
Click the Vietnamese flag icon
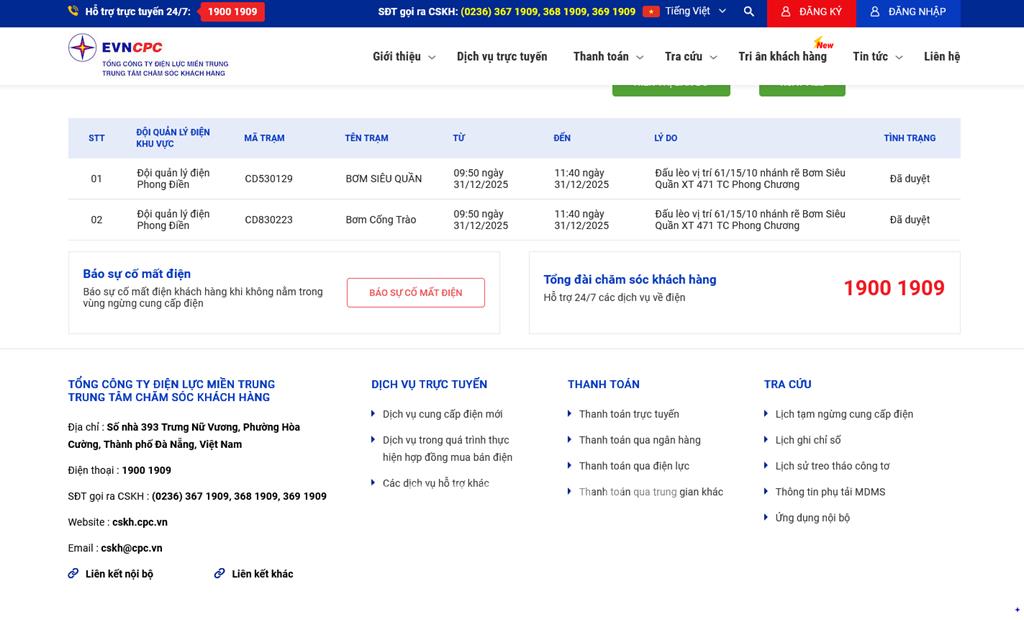pos(651,12)
